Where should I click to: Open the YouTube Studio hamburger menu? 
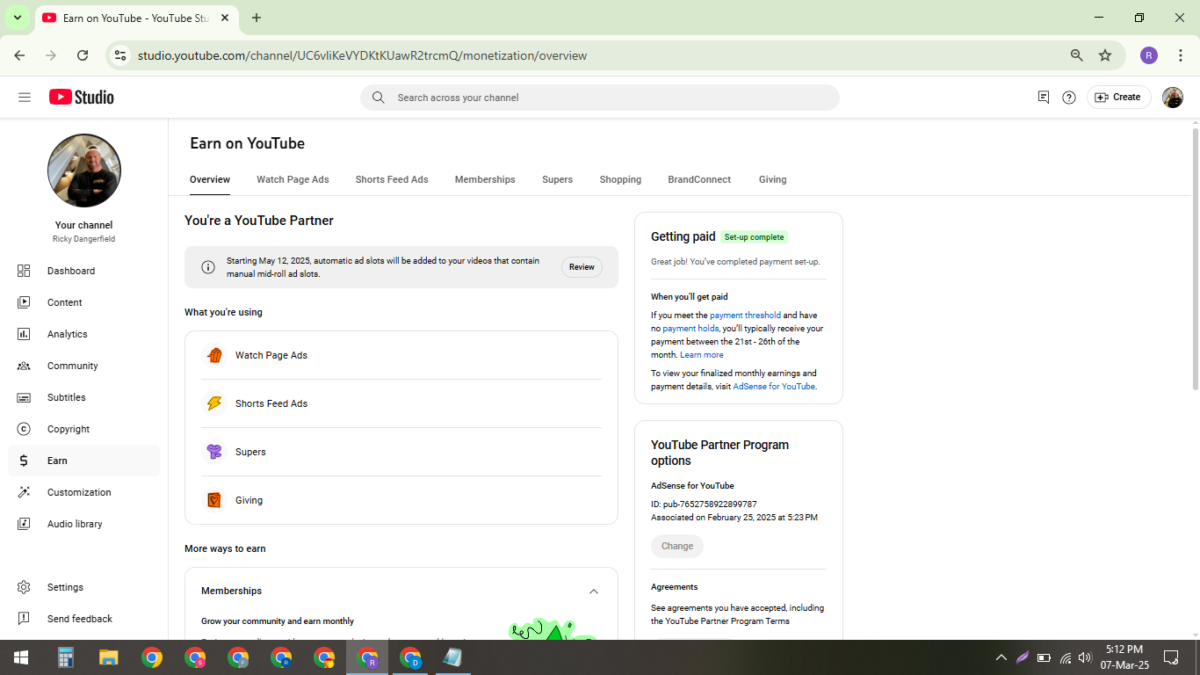coord(25,97)
